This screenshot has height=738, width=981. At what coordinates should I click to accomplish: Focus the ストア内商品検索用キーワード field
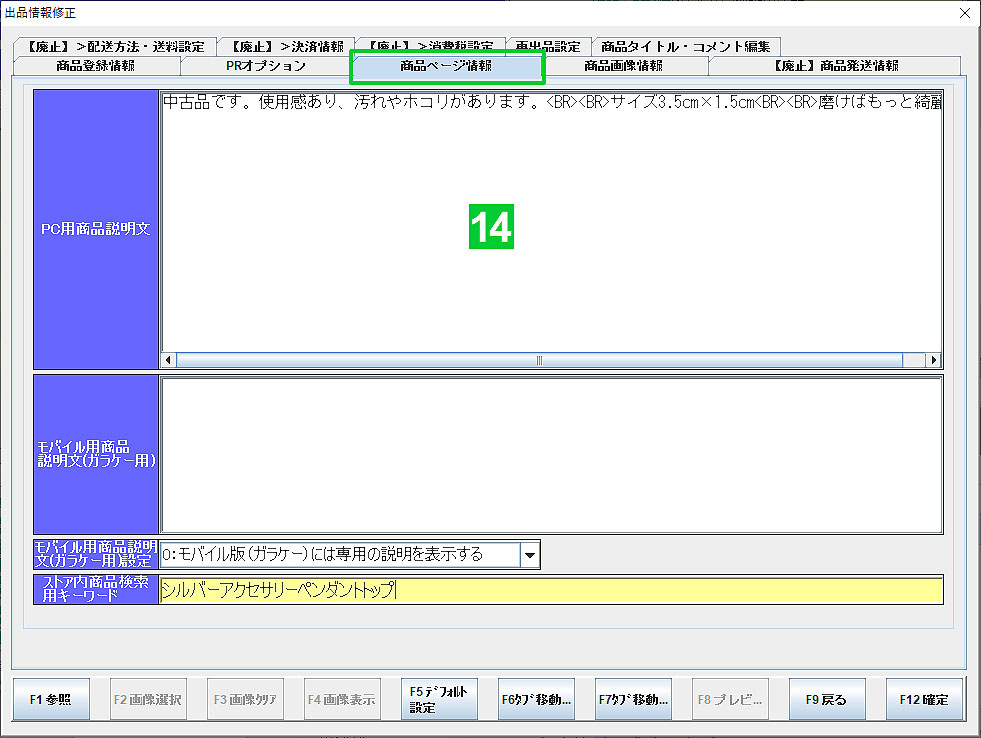(x=550, y=590)
